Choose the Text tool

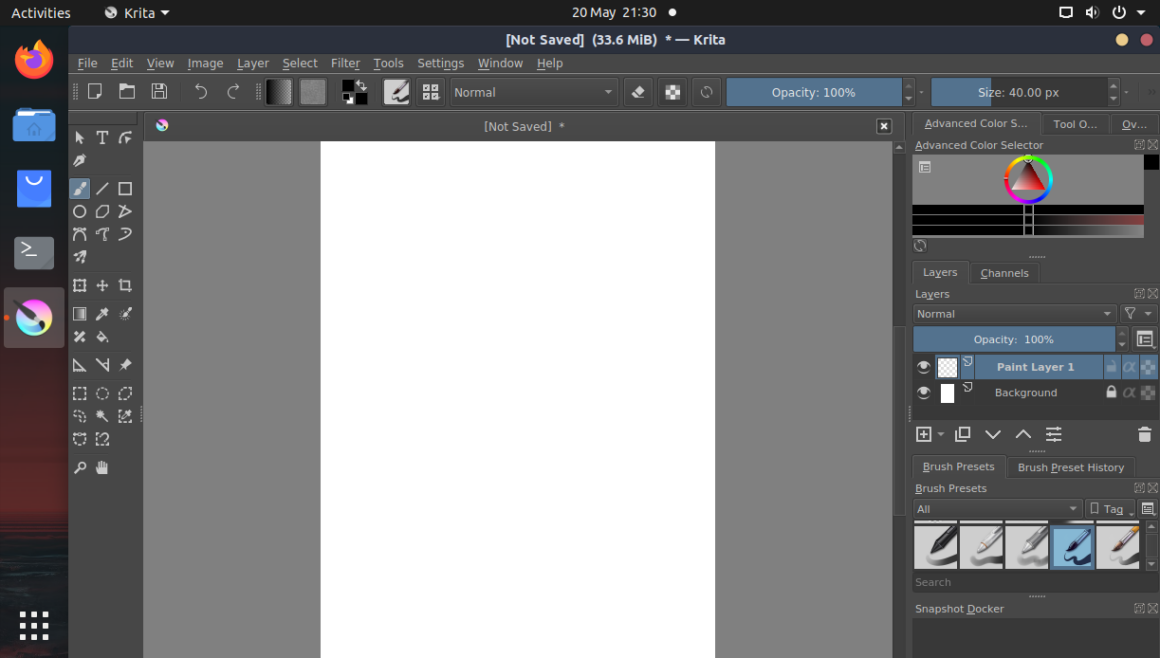(x=102, y=137)
